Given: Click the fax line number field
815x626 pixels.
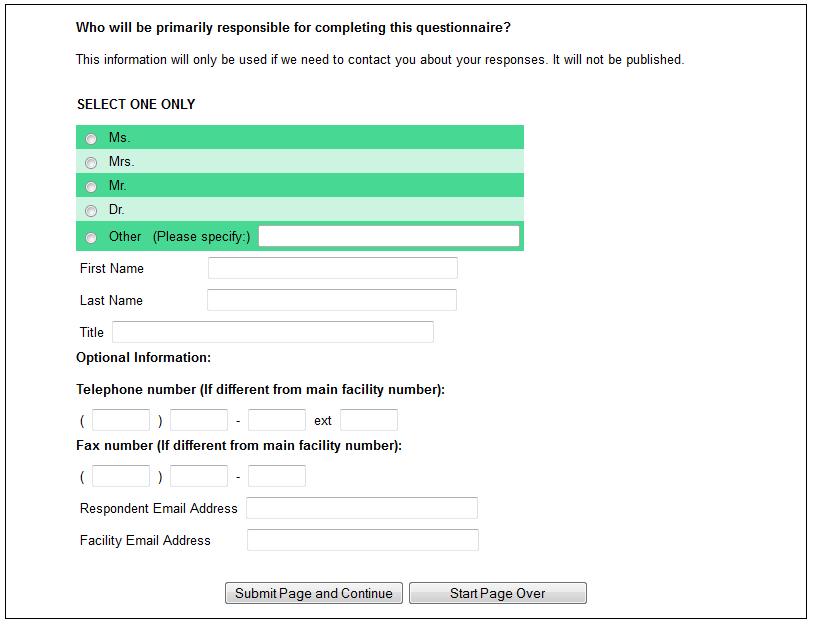Looking at the screenshot, I should tap(277, 476).
